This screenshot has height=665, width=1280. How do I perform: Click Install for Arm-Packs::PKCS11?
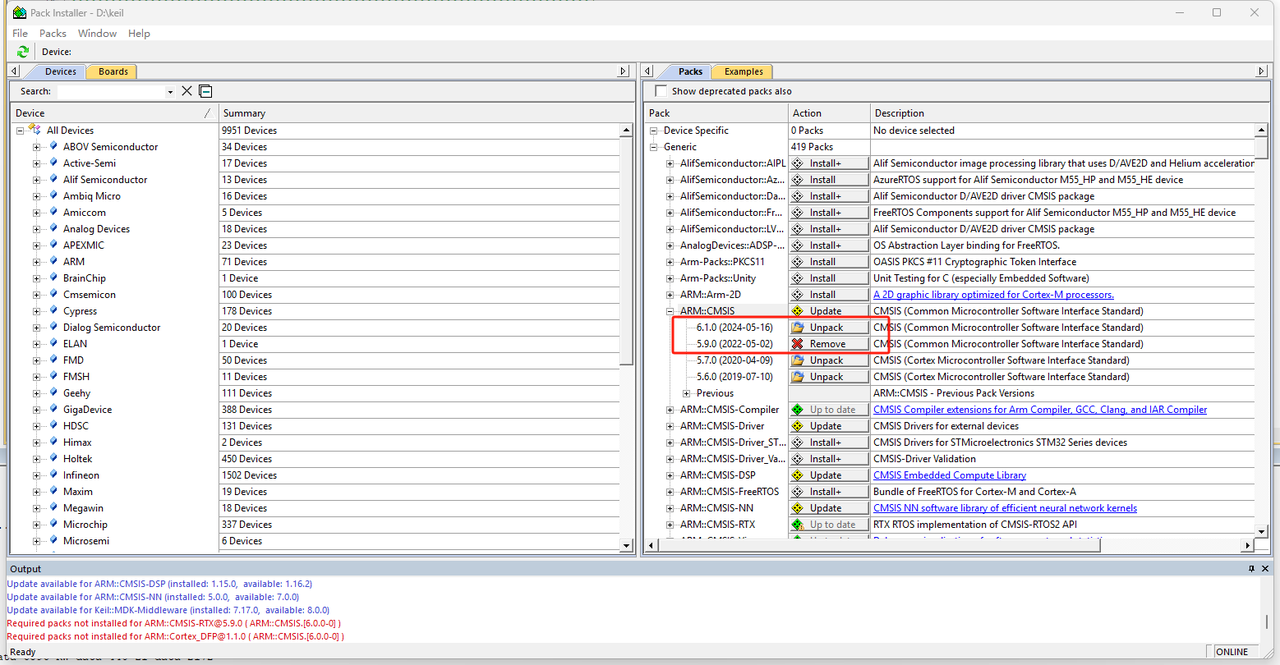829,262
